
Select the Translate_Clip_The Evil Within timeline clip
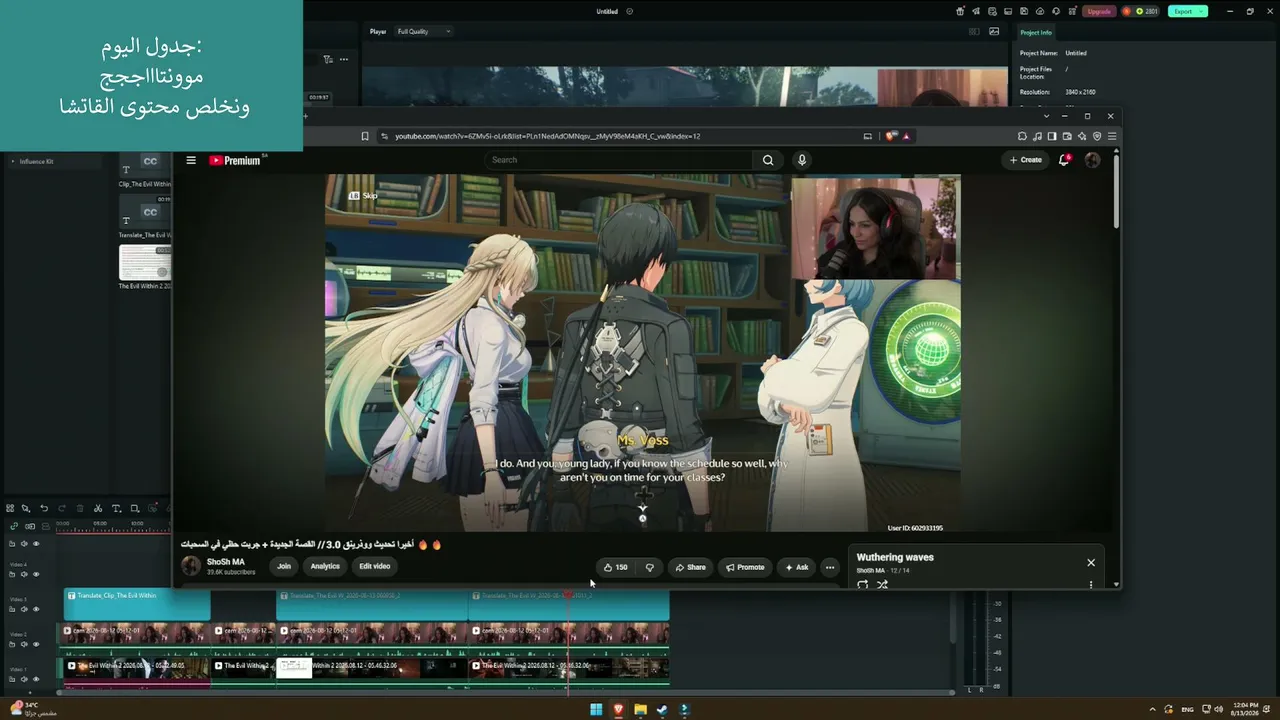tap(137, 604)
